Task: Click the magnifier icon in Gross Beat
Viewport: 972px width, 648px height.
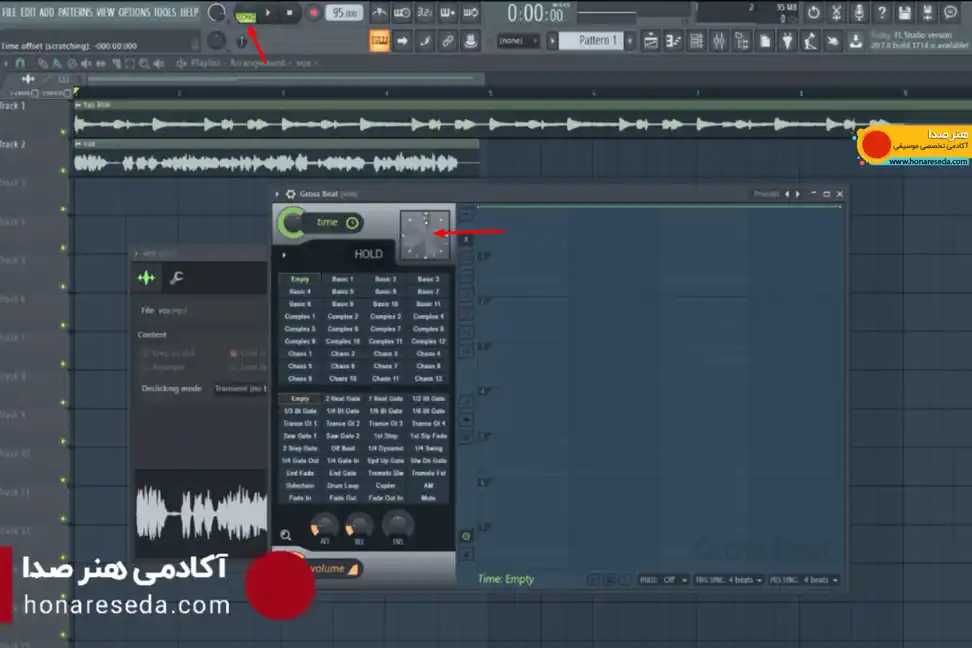Action: click(x=285, y=535)
